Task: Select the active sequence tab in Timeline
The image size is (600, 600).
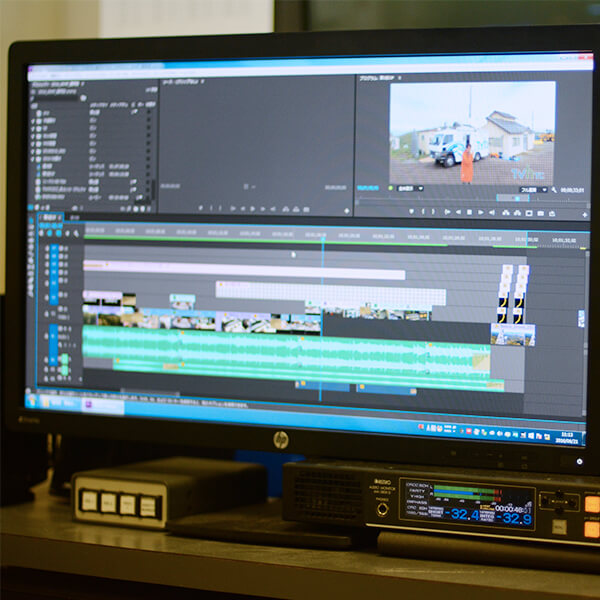Action: point(51,217)
